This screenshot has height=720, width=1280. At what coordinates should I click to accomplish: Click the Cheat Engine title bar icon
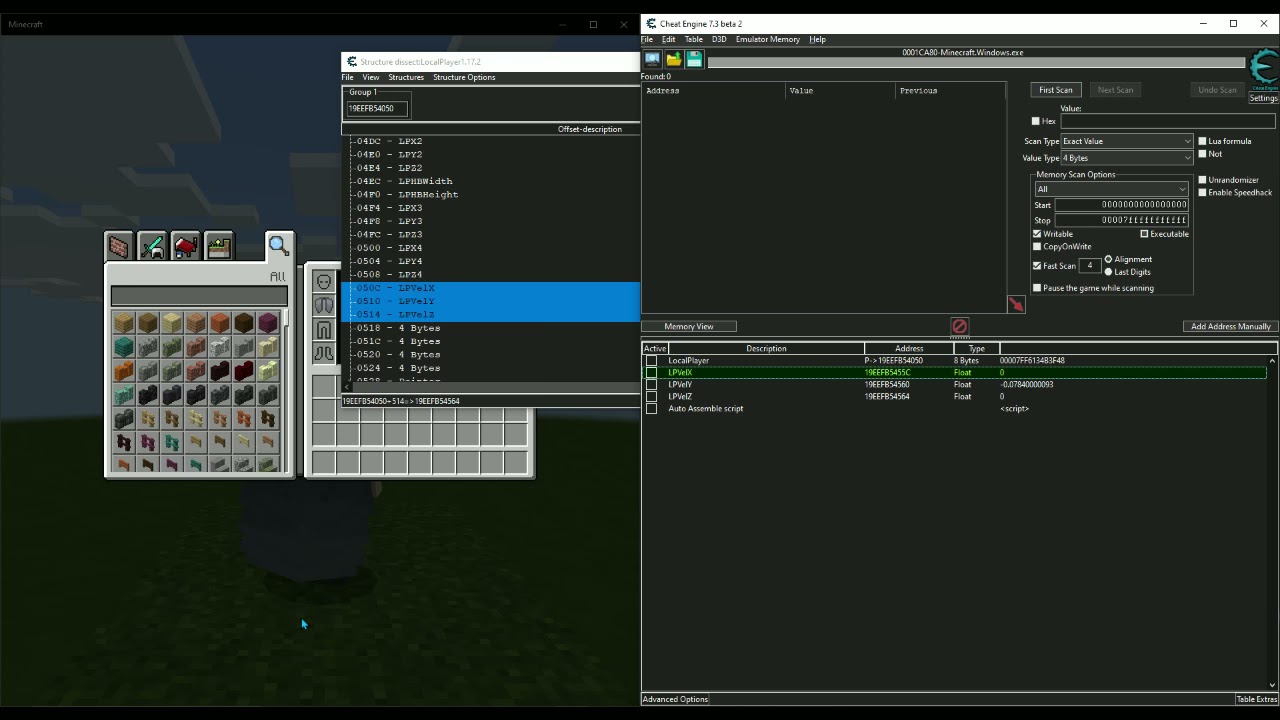650,23
